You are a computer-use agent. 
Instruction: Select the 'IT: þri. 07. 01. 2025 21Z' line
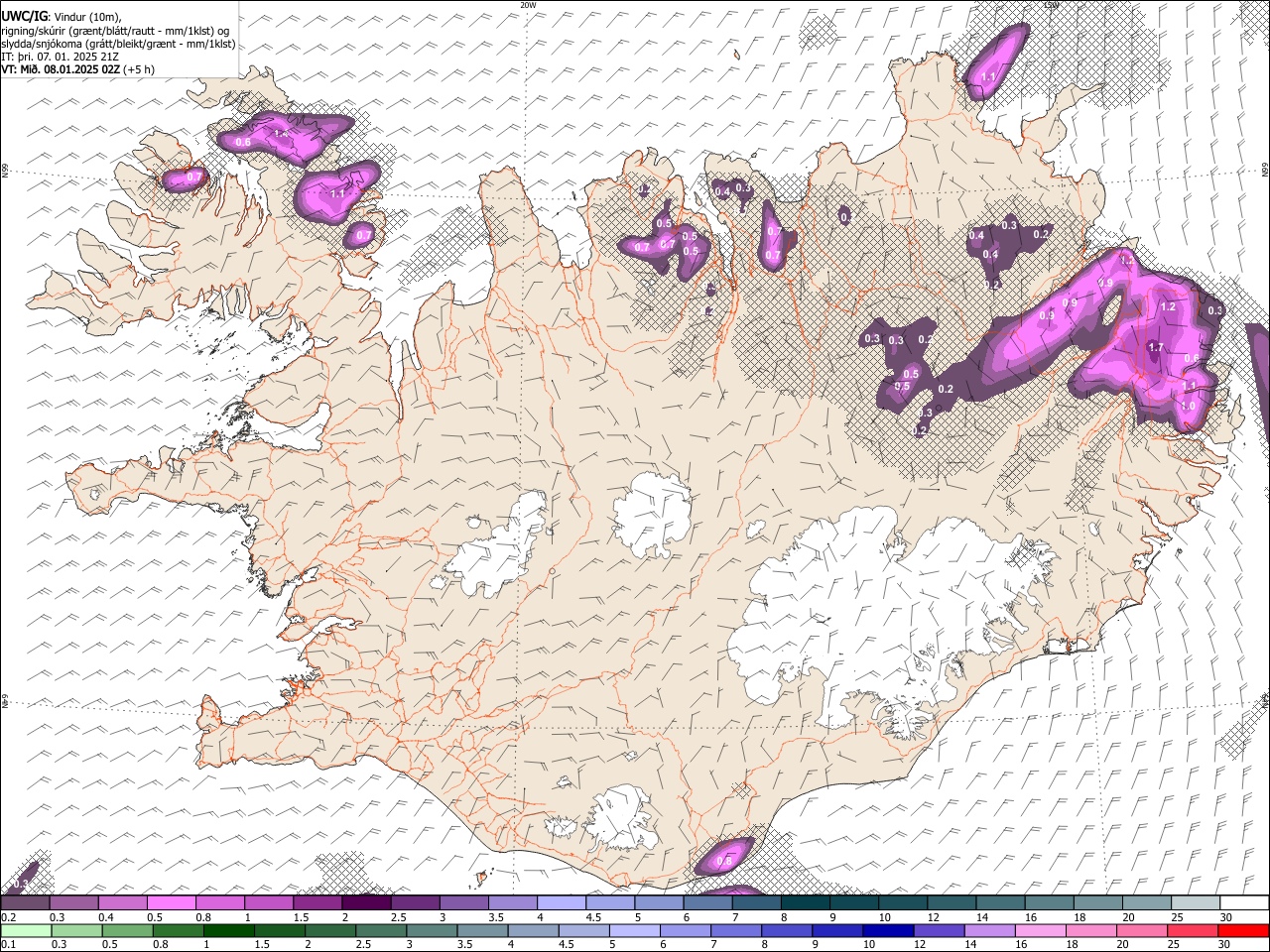[x=61, y=58]
